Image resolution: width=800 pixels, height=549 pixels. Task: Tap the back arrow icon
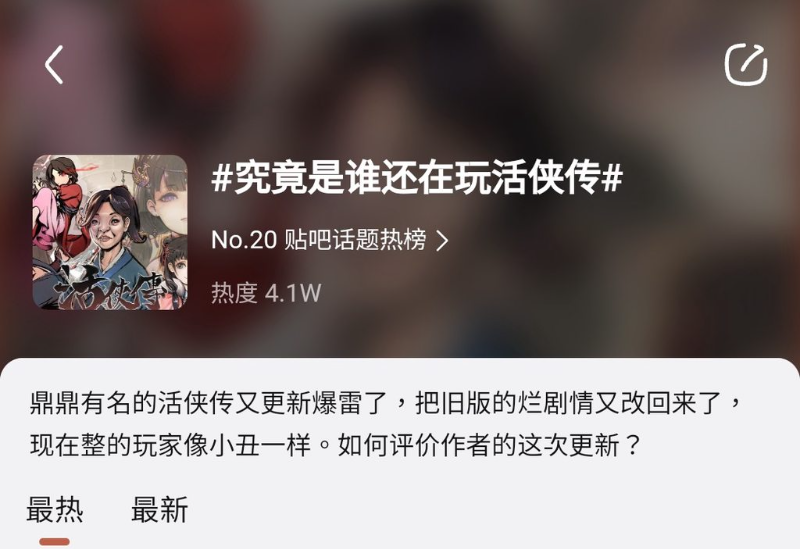(54, 65)
